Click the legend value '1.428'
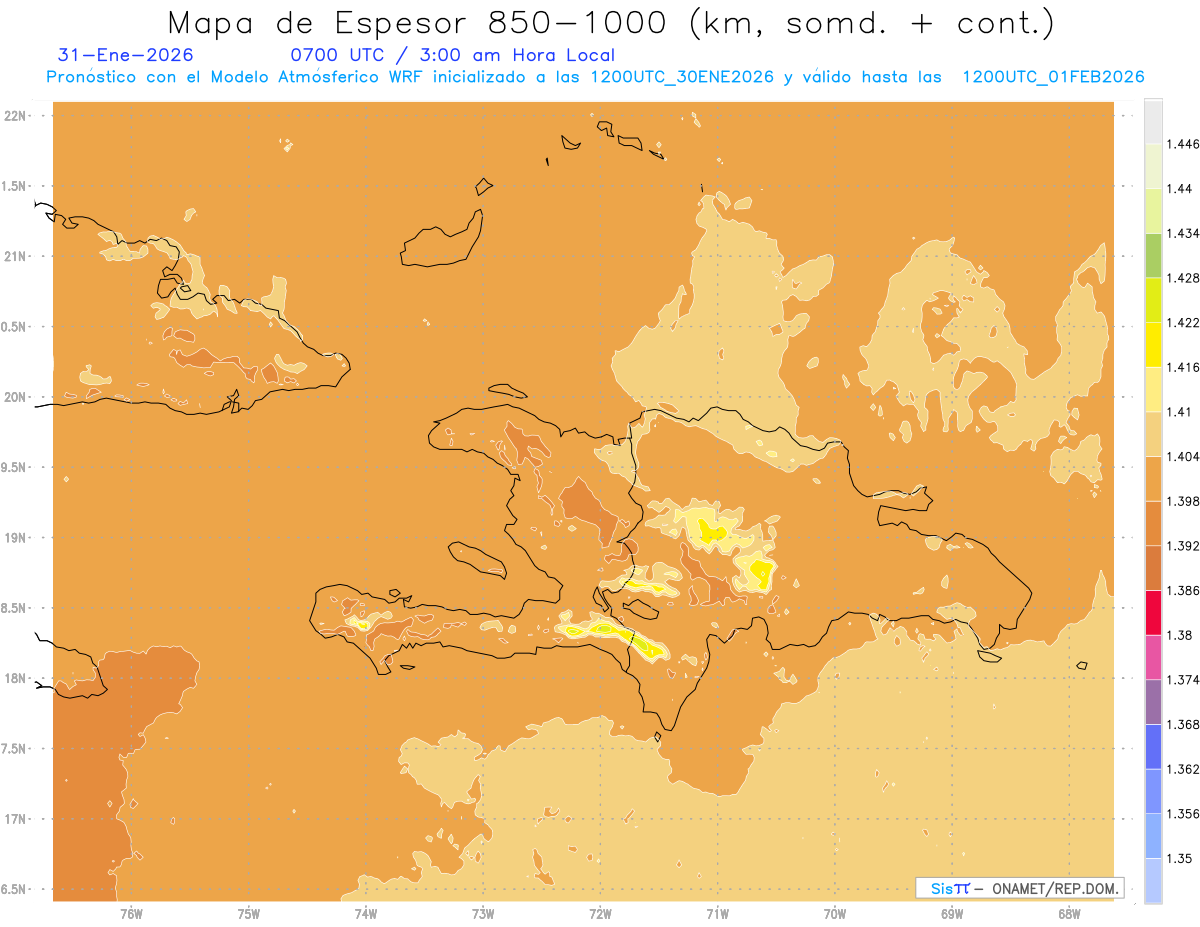Screen dimensions: 1200x927 pyautogui.click(x=1185, y=278)
